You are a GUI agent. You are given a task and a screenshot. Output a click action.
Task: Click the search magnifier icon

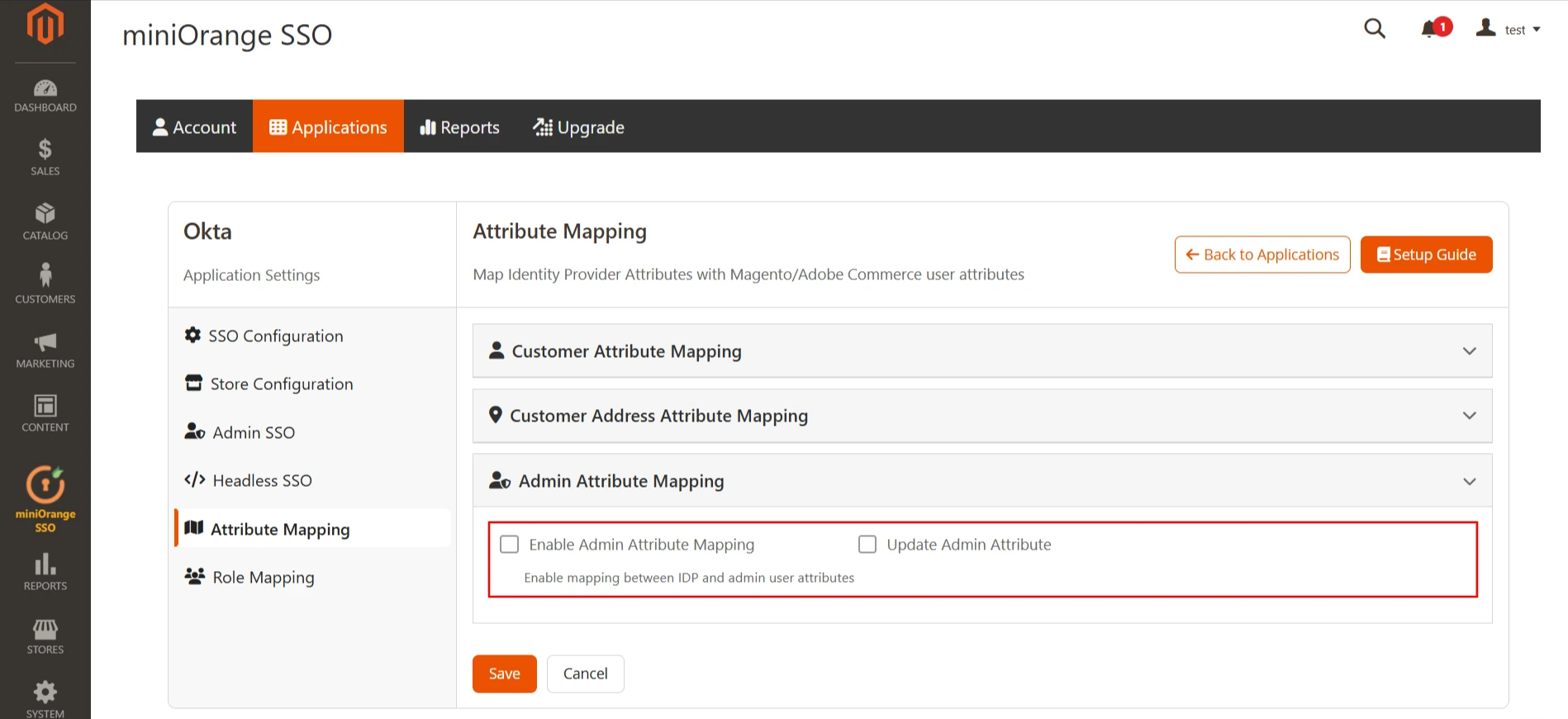pos(1375,29)
